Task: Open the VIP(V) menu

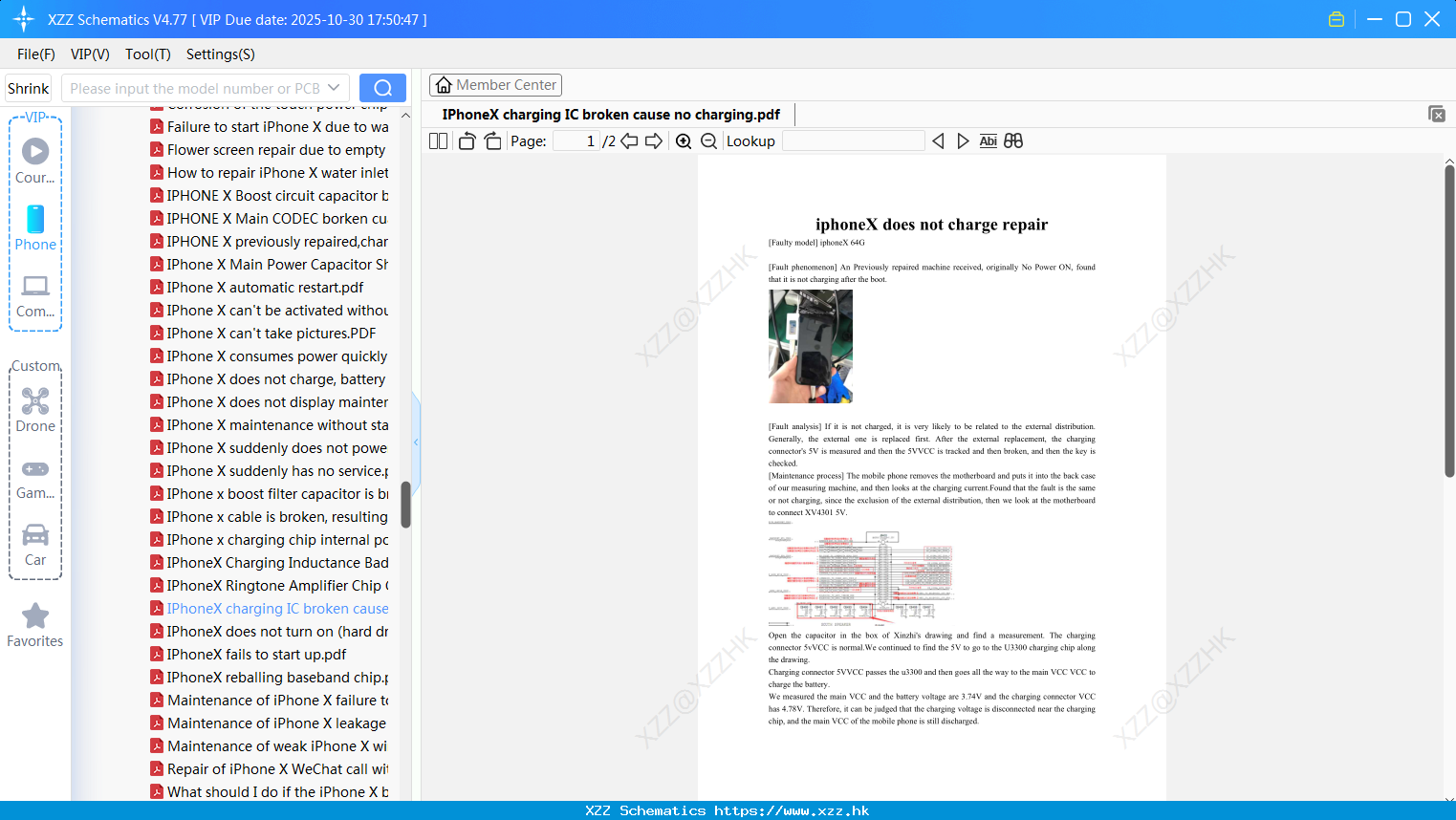Action: pos(90,54)
